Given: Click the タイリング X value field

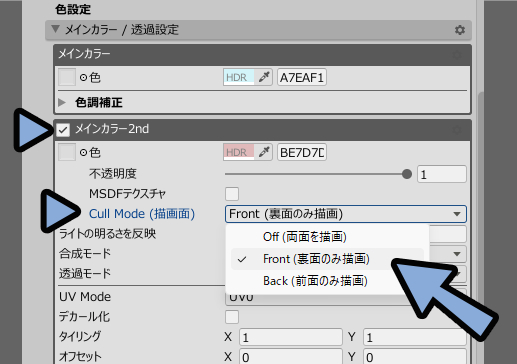Looking at the screenshot, I should pos(291,337).
